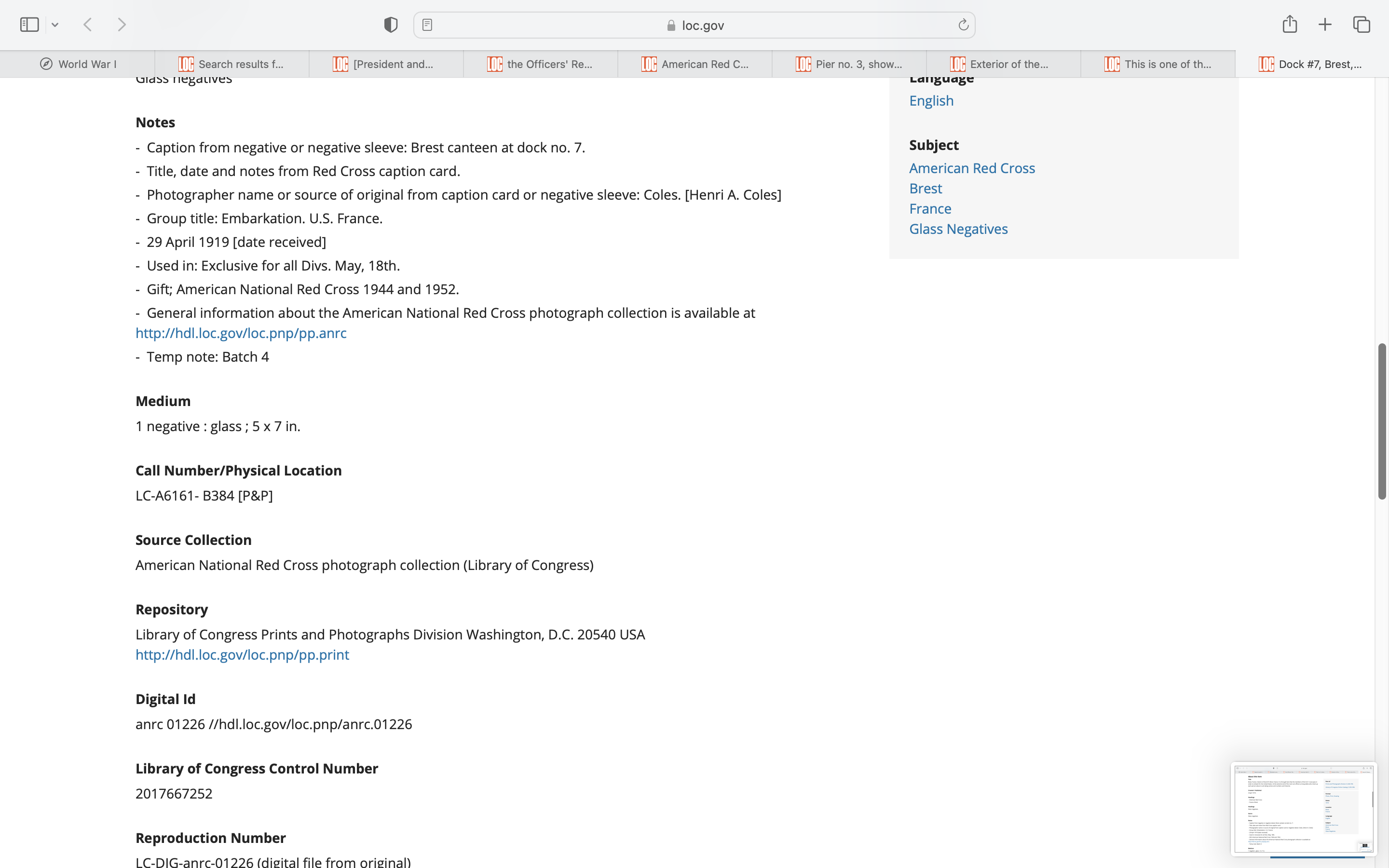Image resolution: width=1389 pixels, height=868 pixels.
Task: Open the Glass Negatives subject link
Action: tap(958, 229)
